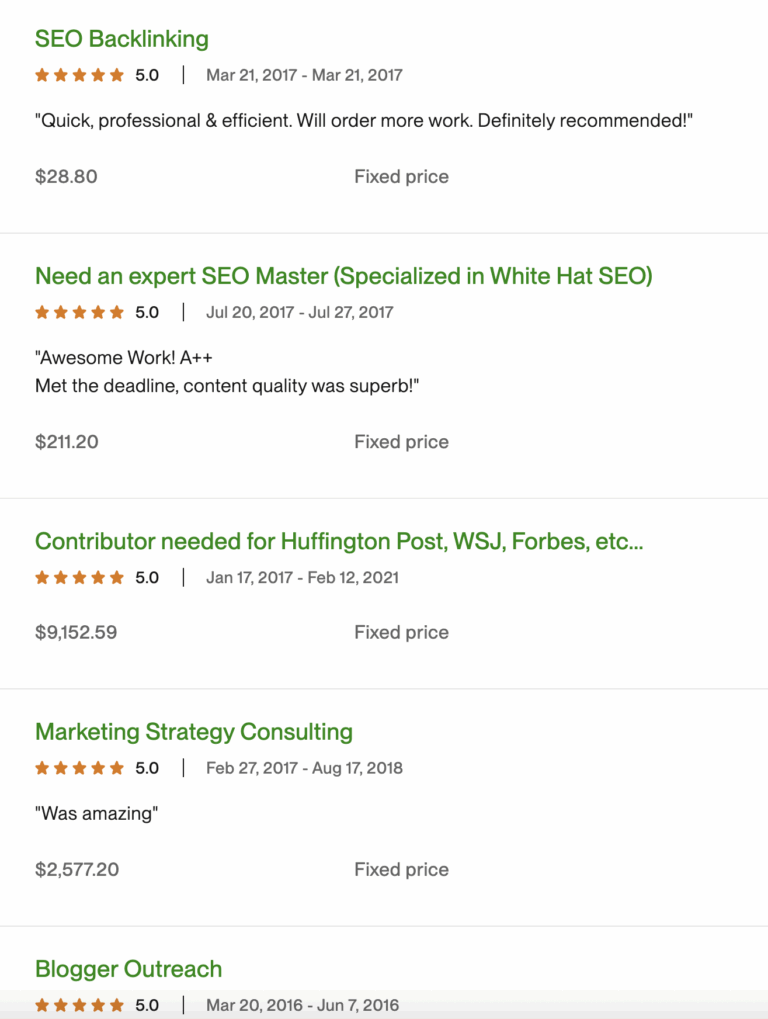Open Need an expert SEO Master job
The image size is (768, 1019).
[x=343, y=276]
